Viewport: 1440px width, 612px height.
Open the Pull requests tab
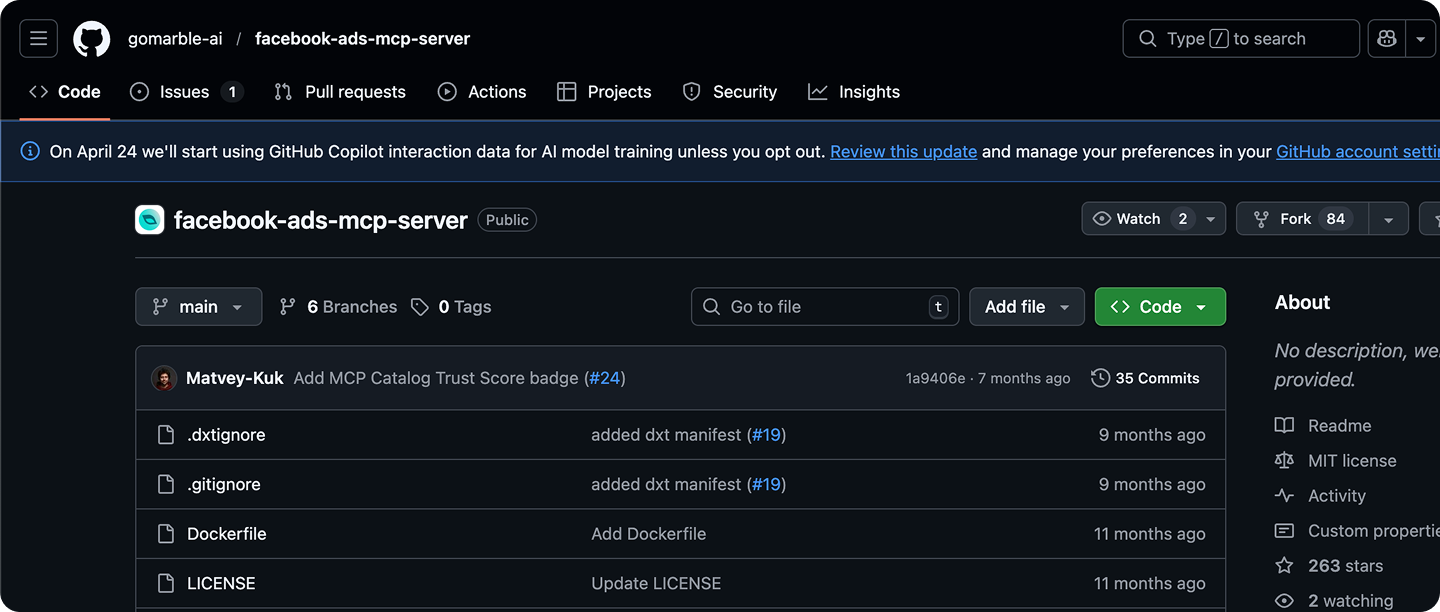pyautogui.click(x=340, y=92)
